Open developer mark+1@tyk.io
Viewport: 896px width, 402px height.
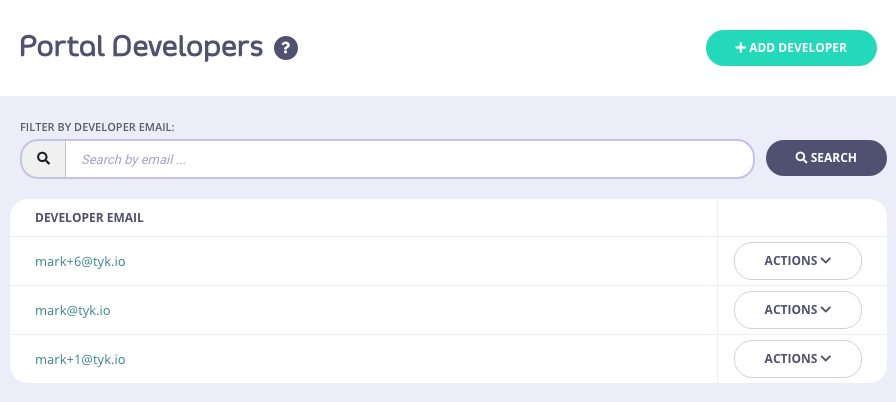pyautogui.click(x=80, y=359)
